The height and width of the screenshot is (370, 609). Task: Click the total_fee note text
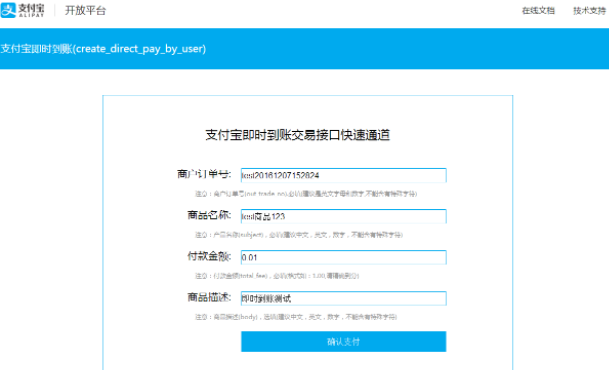tap(277, 276)
